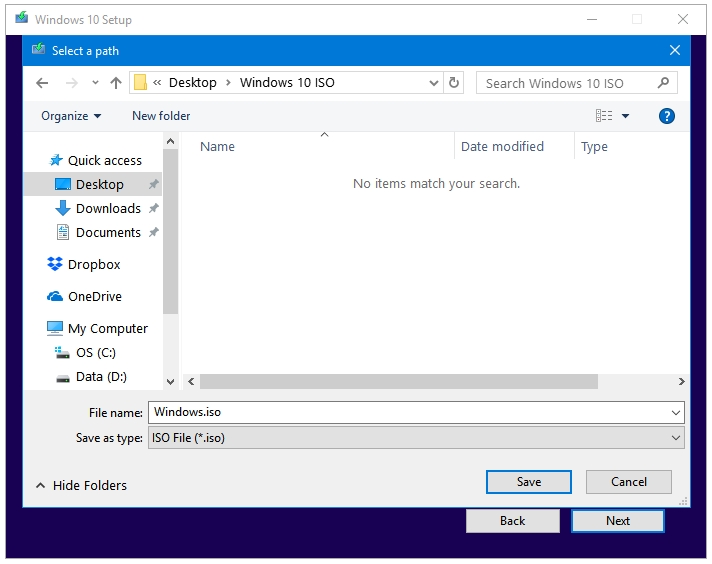The image size is (712, 564).
Task: Go up one folder level
Action: (x=116, y=83)
